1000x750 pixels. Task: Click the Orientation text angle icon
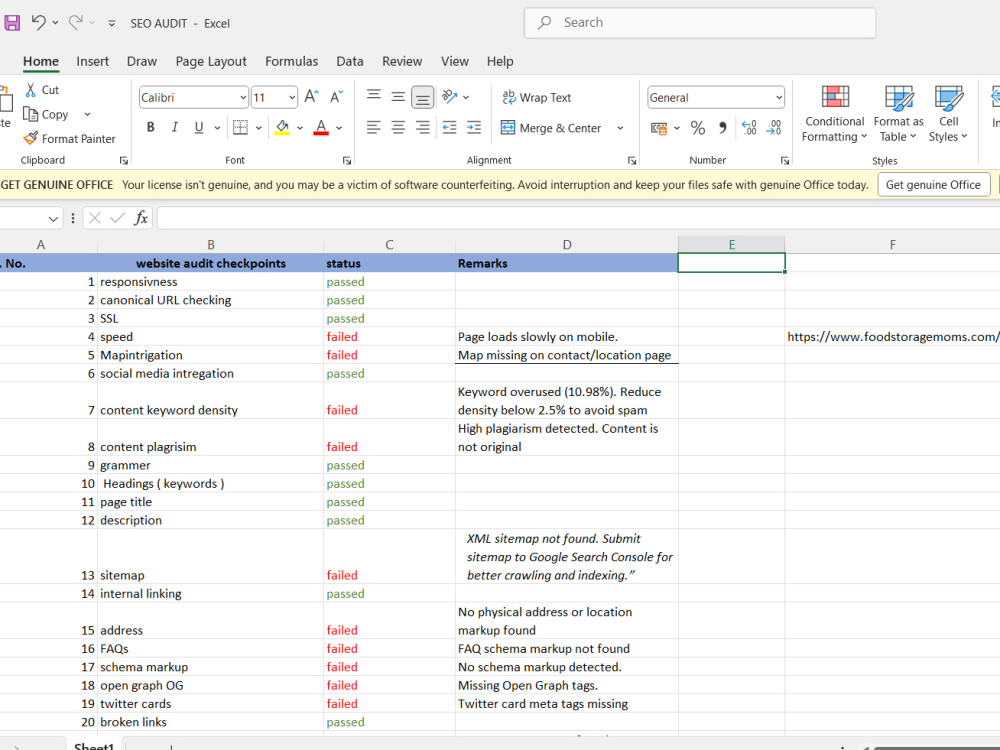450,96
